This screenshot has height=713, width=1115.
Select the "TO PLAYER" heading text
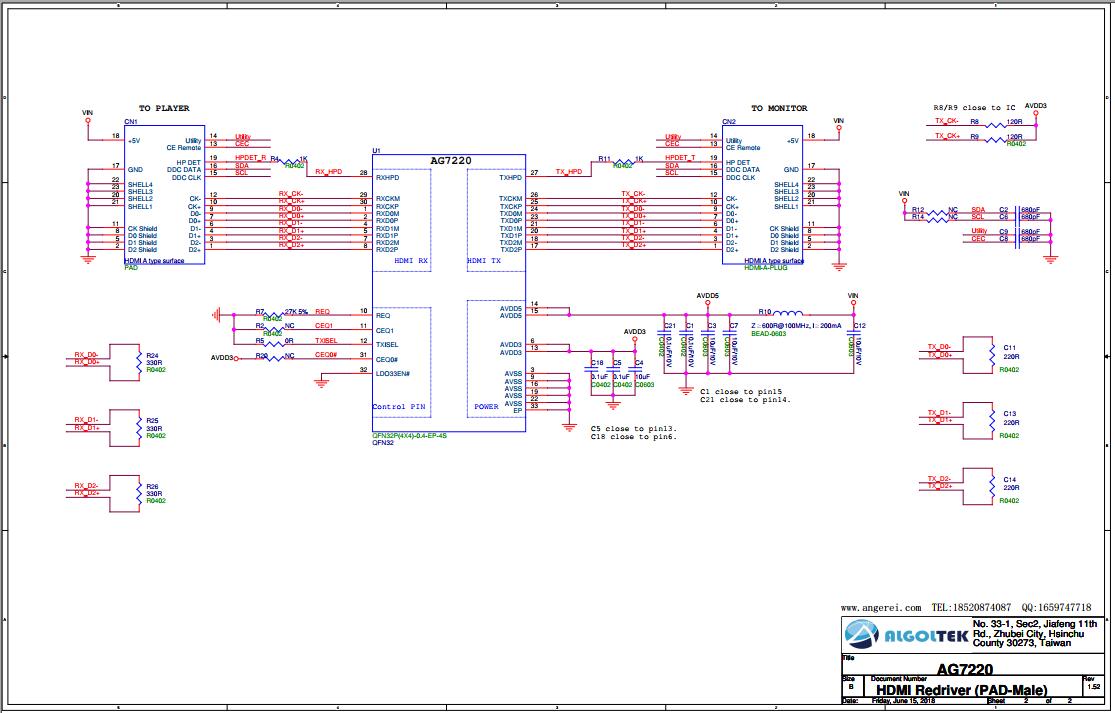pos(164,109)
